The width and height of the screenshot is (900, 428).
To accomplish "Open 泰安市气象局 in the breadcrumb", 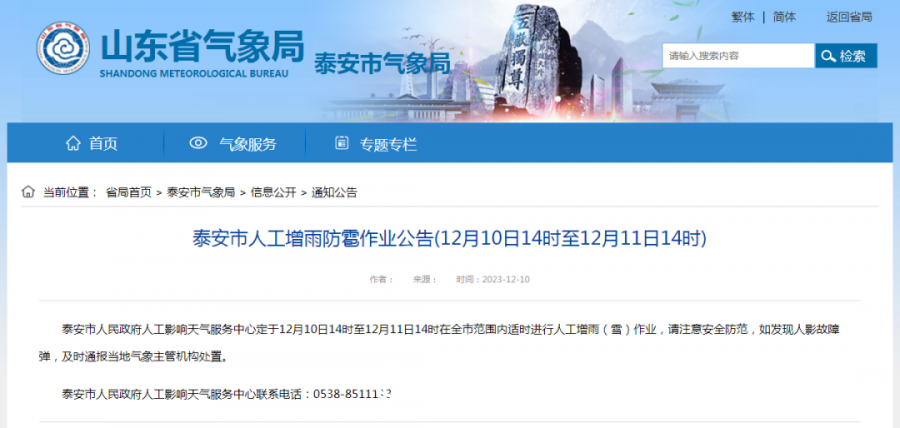I will point(201,192).
